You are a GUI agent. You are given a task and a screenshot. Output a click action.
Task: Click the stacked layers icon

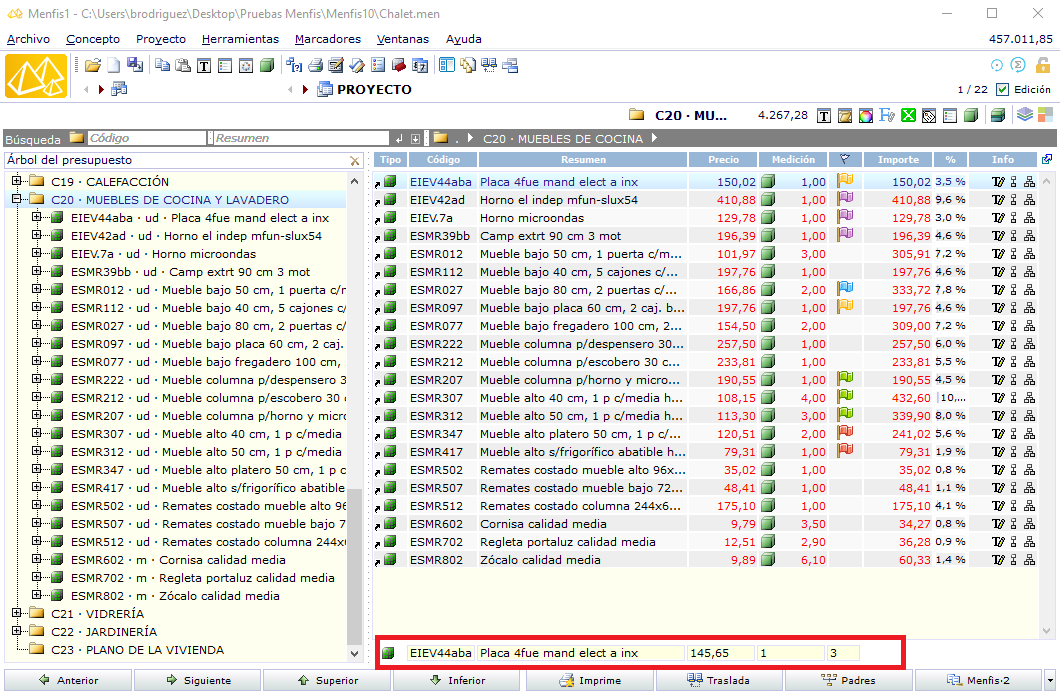1024,115
